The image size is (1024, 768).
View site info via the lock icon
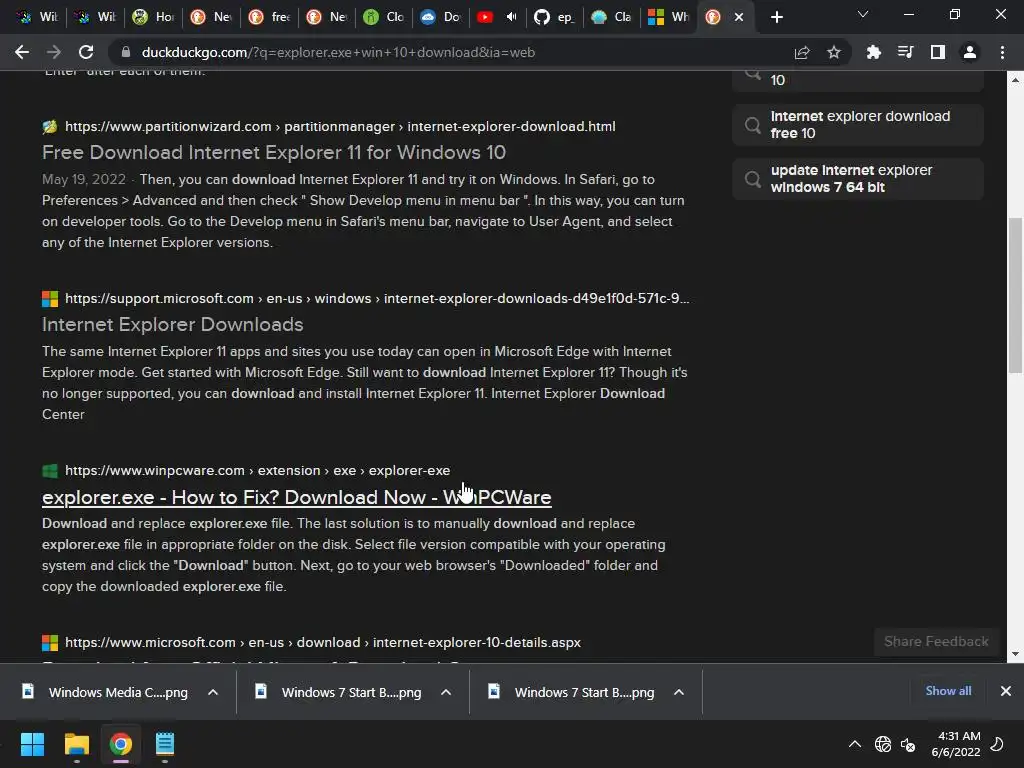click(126, 52)
